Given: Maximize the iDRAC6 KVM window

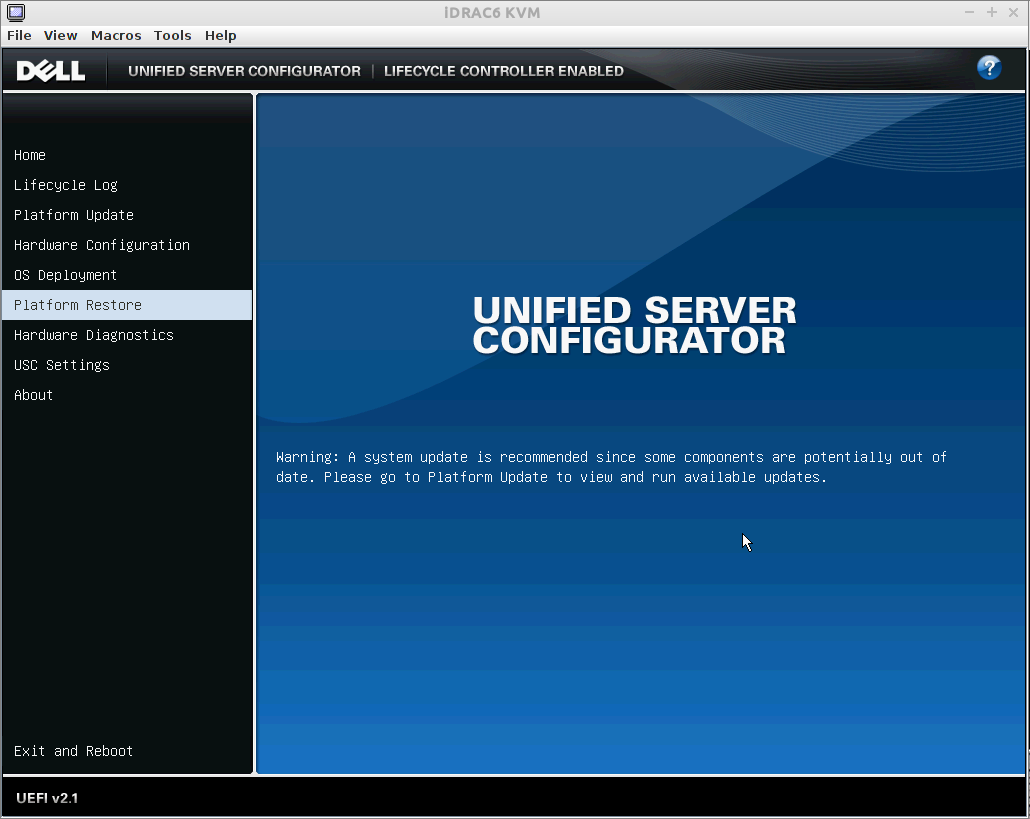Looking at the screenshot, I should (992, 12).
